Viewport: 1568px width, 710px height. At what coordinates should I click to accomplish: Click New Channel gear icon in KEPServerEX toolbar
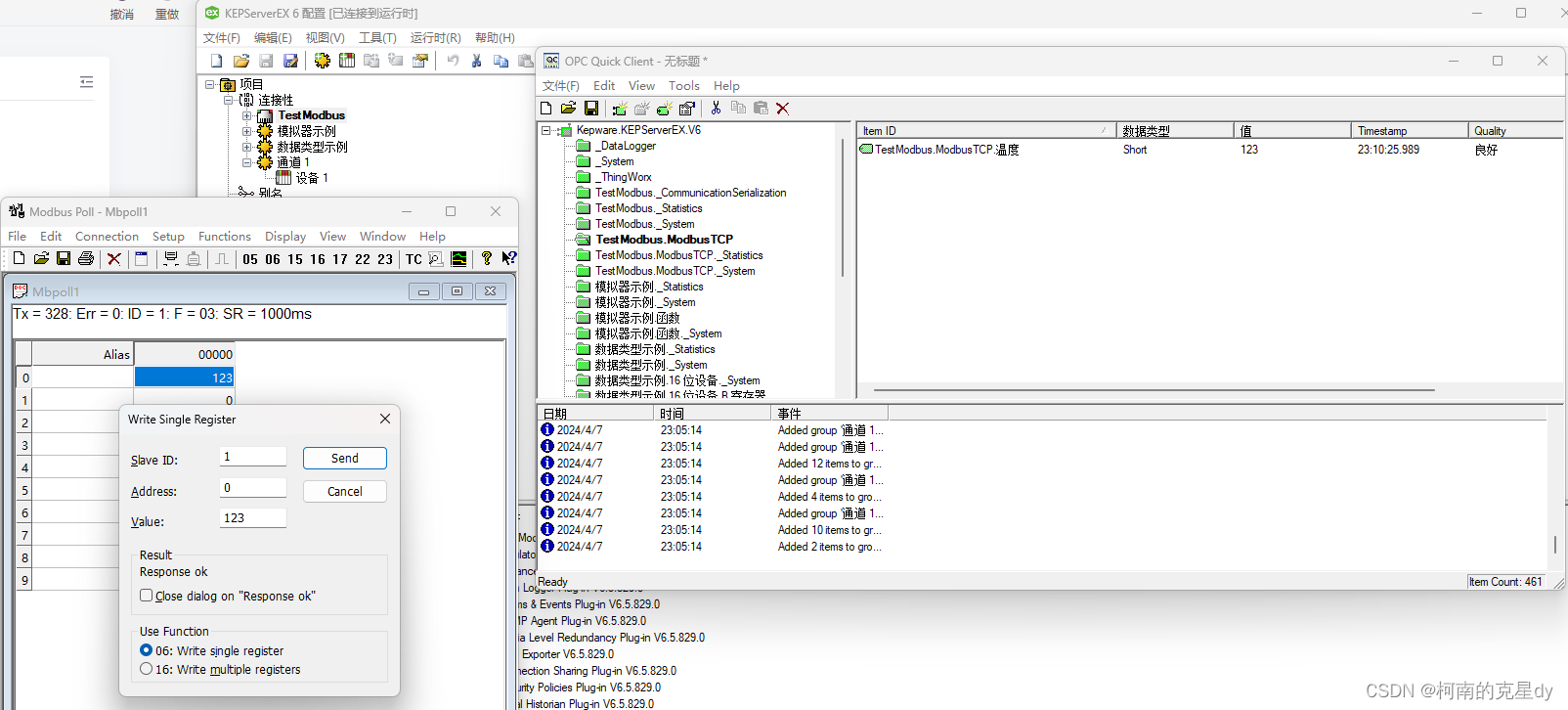(322, 61)
